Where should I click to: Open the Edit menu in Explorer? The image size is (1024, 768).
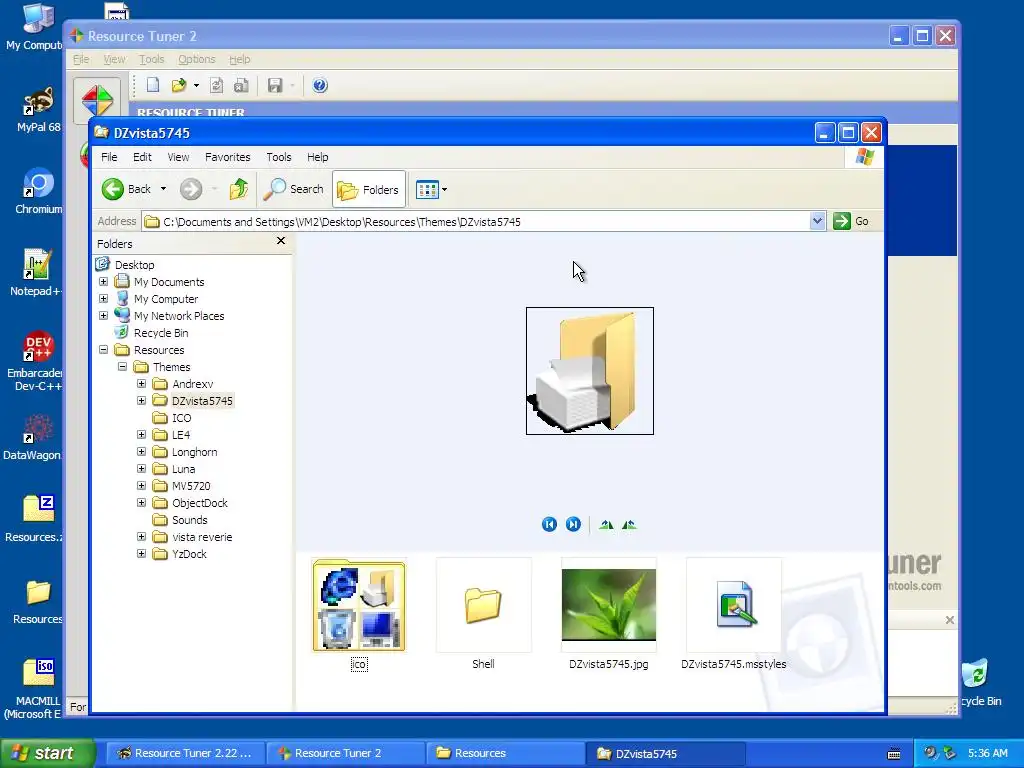pyautogui.click(x=142, y=157)
